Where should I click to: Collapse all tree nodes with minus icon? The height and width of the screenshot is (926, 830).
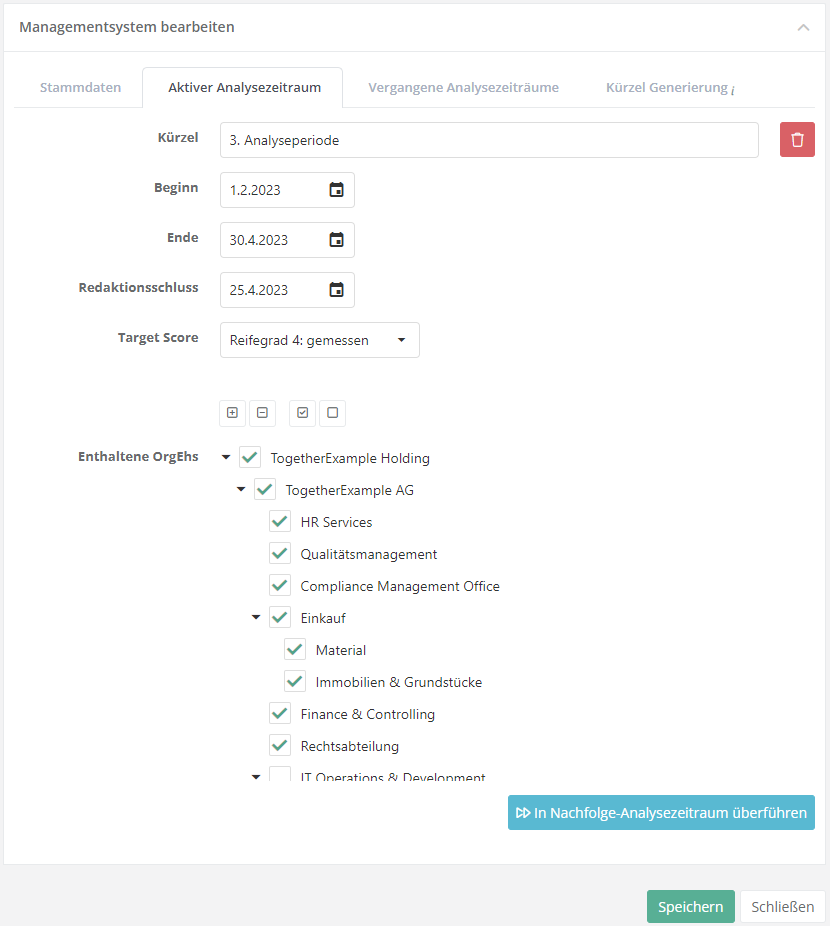(x=262, y=412)
